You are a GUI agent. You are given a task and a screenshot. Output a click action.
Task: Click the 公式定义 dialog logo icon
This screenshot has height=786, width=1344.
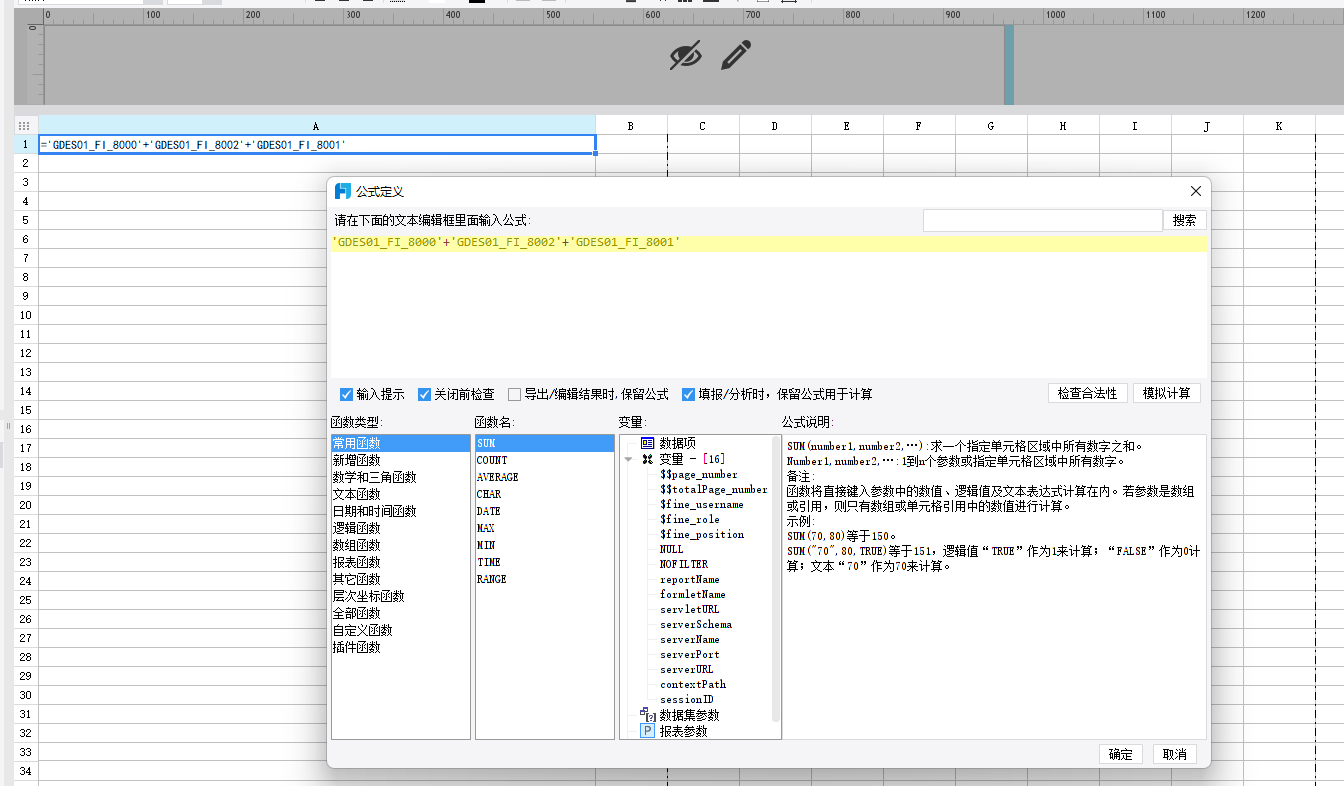[x=343, y=191]
